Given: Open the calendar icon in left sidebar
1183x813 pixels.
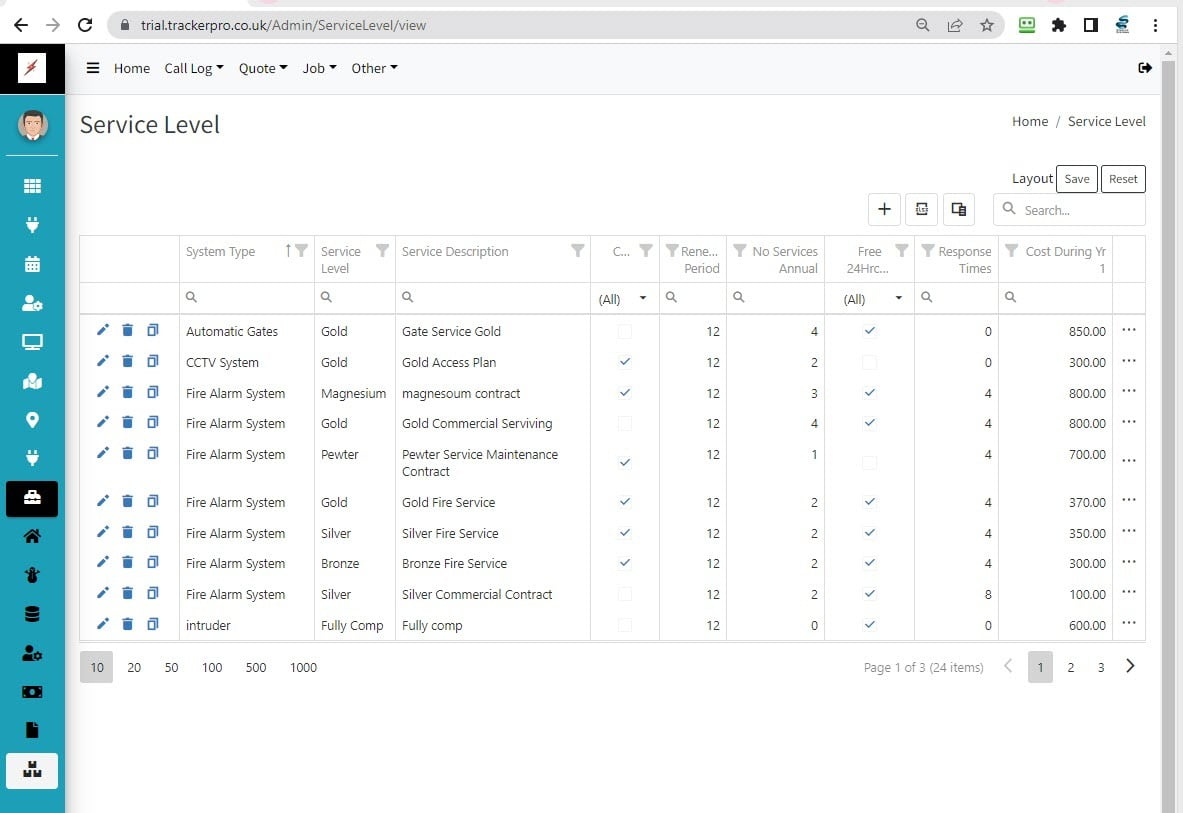Looking at the screenshot, I should click(x=32, y=264).
